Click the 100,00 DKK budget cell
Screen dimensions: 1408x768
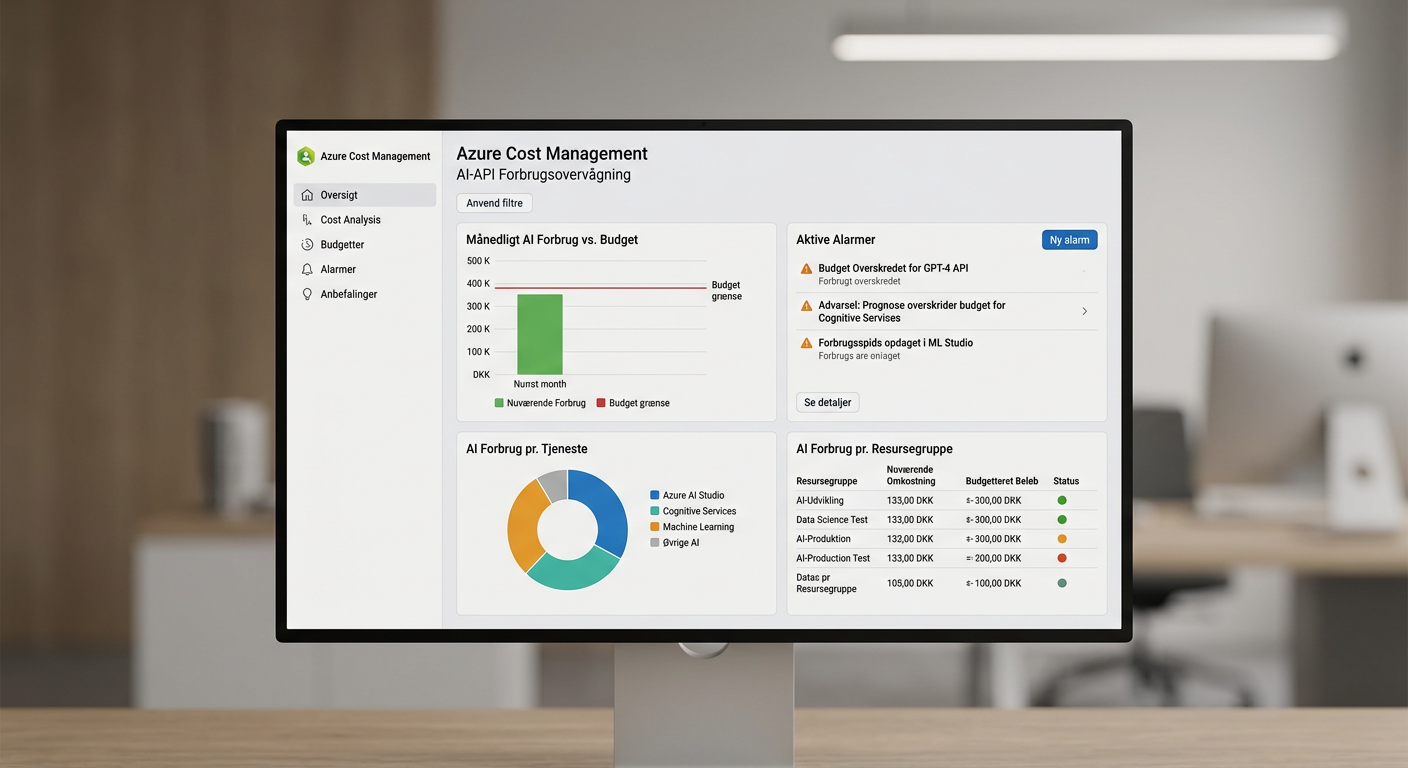click(994, 583)
